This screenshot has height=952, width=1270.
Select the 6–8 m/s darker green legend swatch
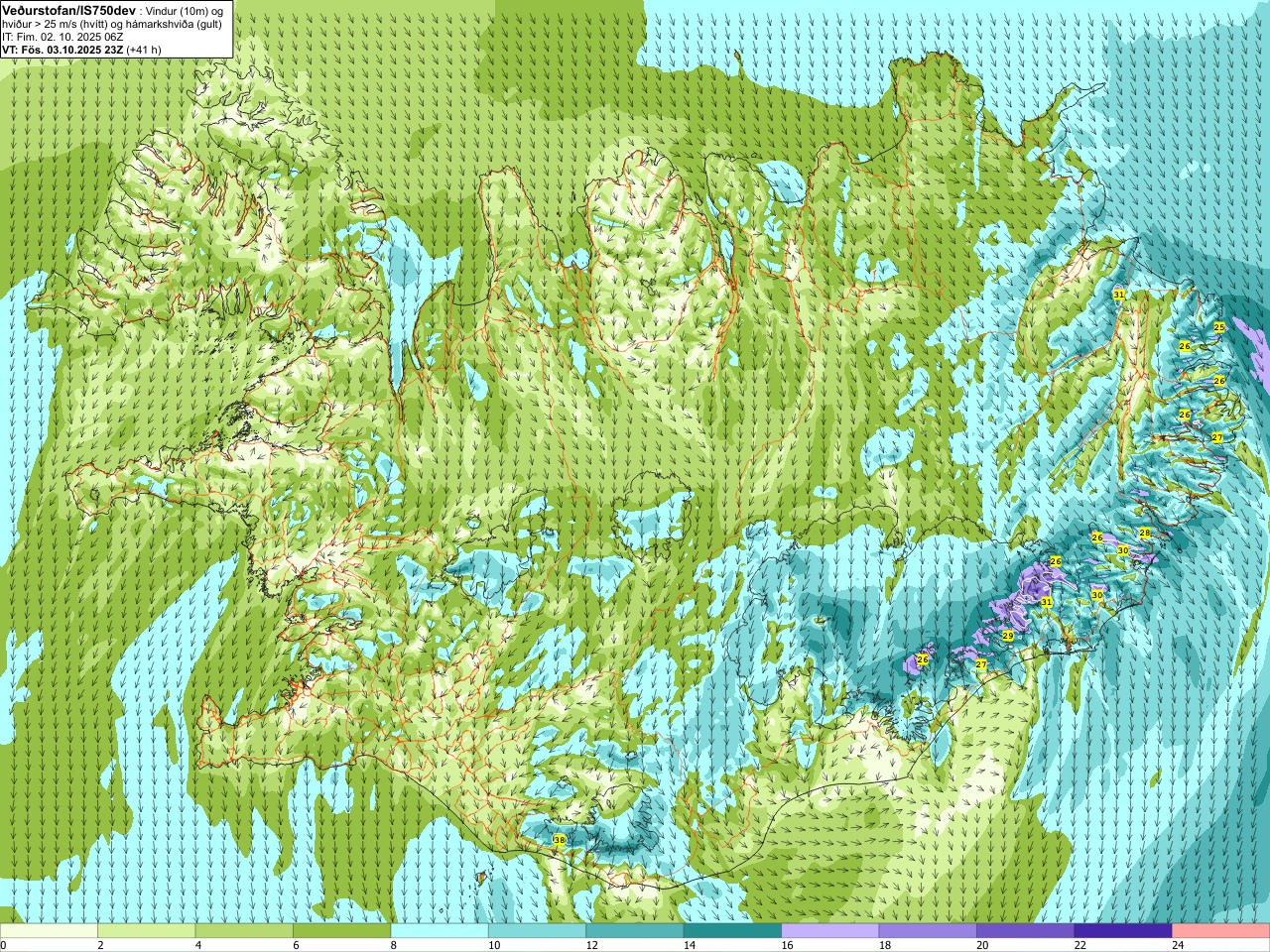coord(342,931)
